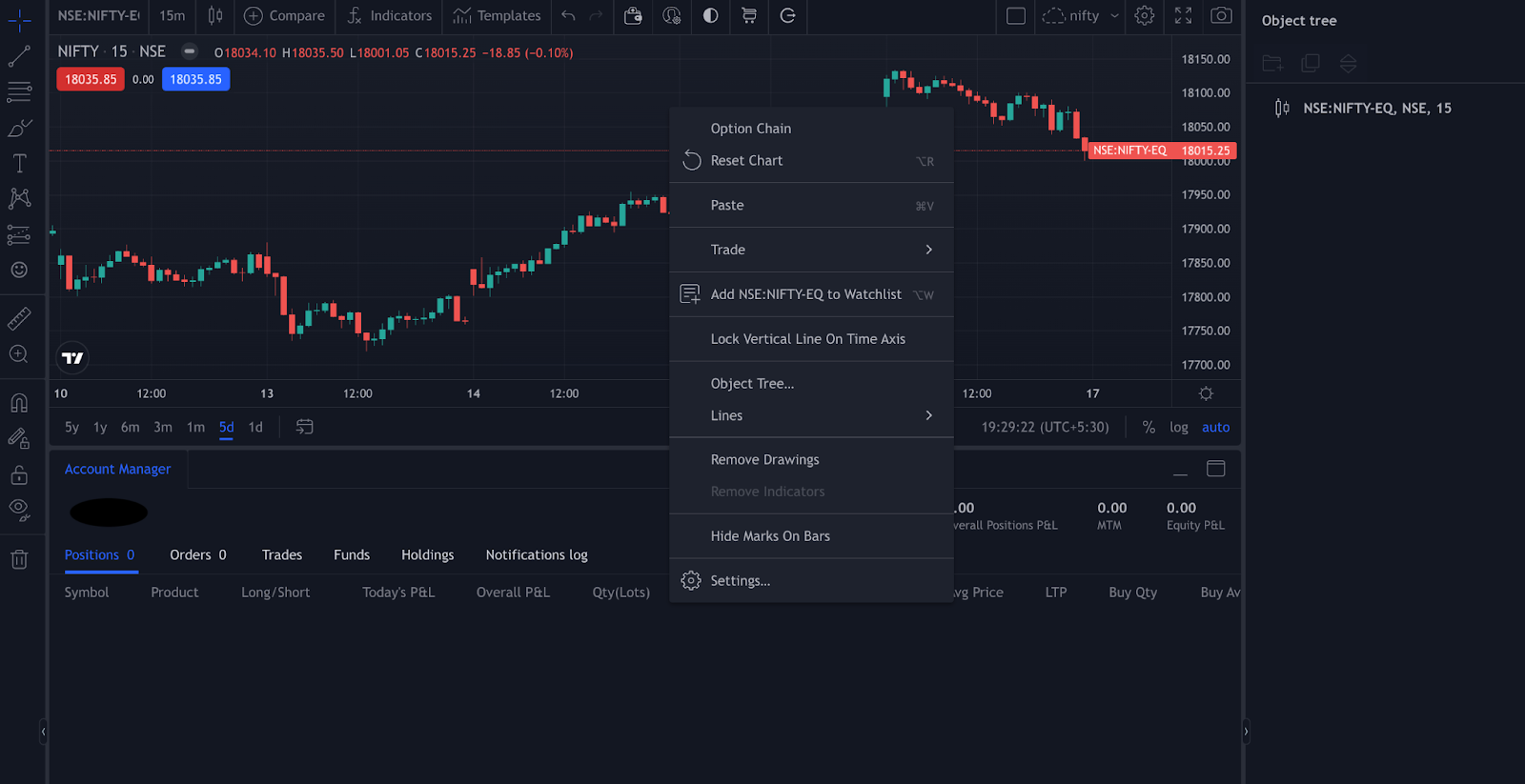Select the trend line drawing tool
The image size is (1525, 784).
[19, 57]
